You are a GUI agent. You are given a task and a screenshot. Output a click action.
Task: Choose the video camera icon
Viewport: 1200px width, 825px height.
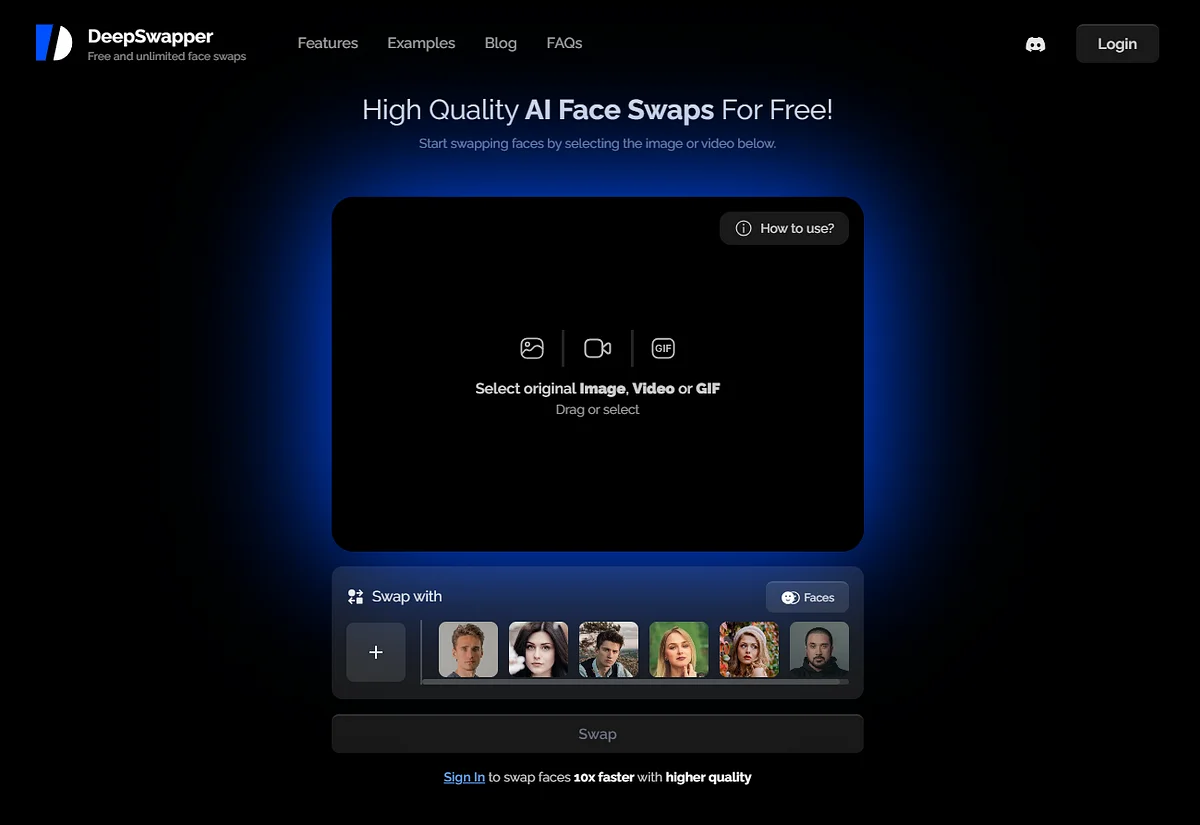pyautogui.click(x=598, y=348)
